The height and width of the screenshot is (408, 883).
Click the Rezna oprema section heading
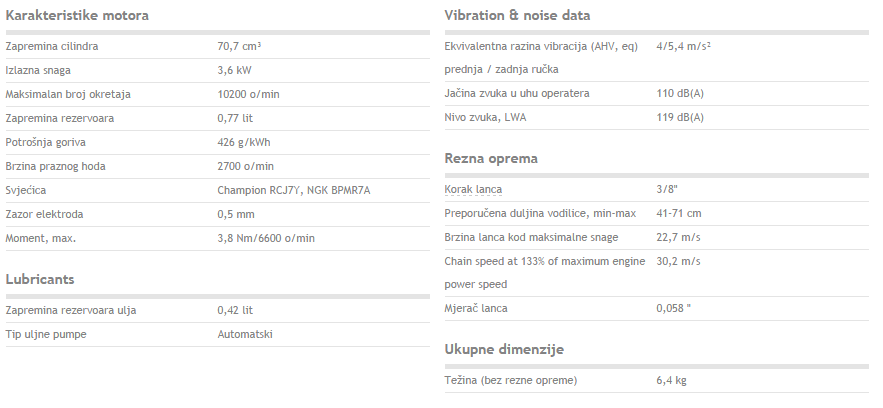click(491, 158)
